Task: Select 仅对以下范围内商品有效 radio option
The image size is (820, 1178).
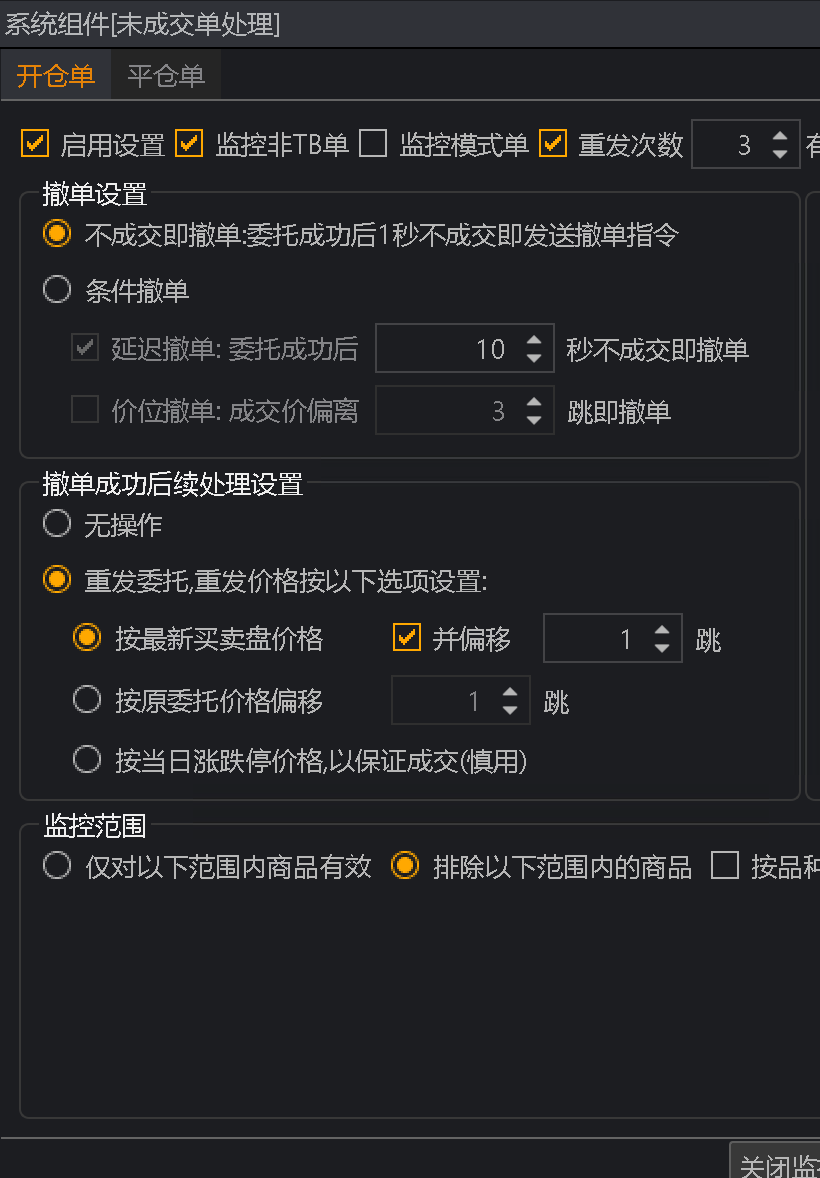Action: point(57,866)
